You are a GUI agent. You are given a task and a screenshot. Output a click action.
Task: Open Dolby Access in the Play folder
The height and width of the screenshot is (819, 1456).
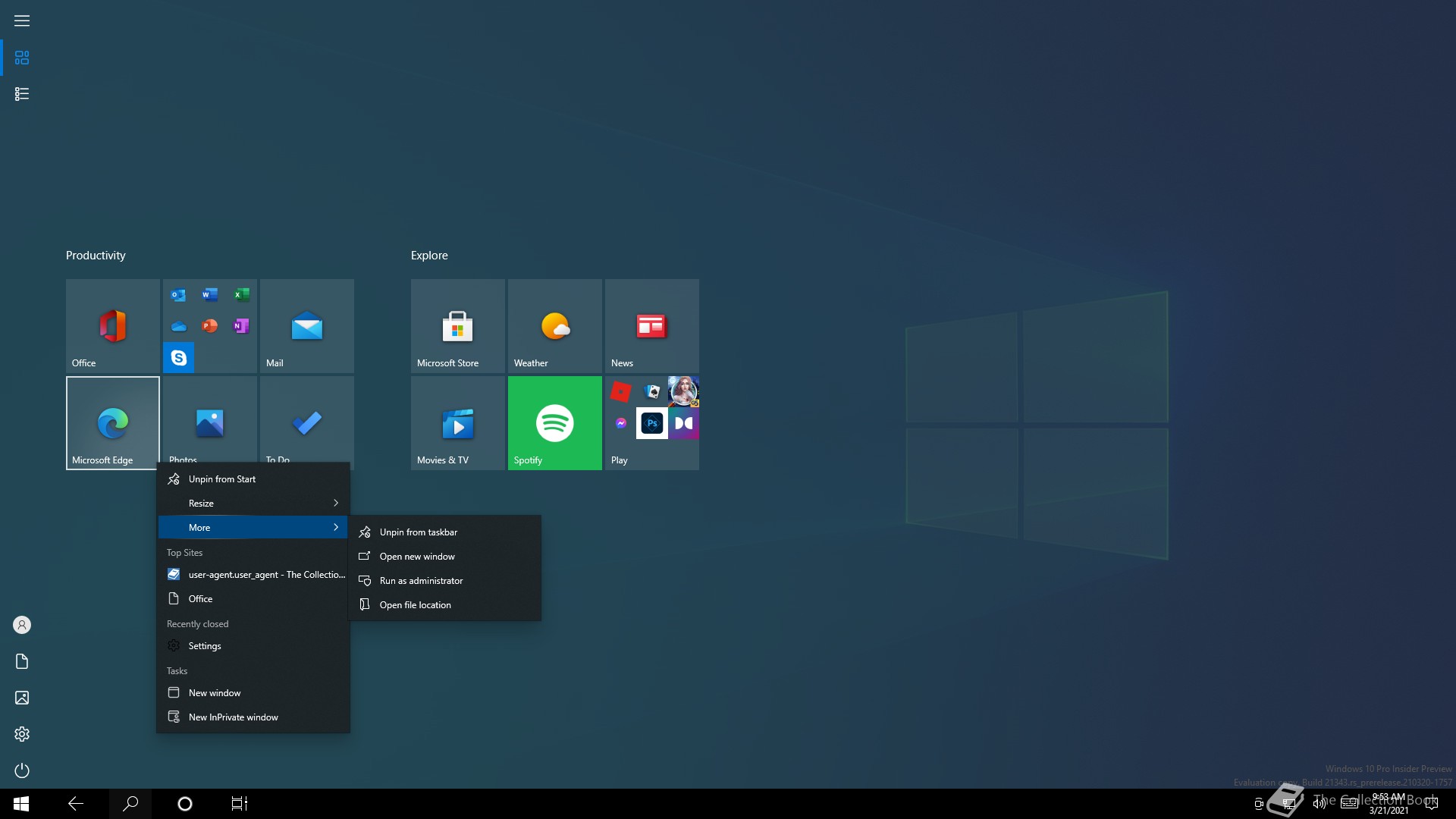tap(683, 423)
